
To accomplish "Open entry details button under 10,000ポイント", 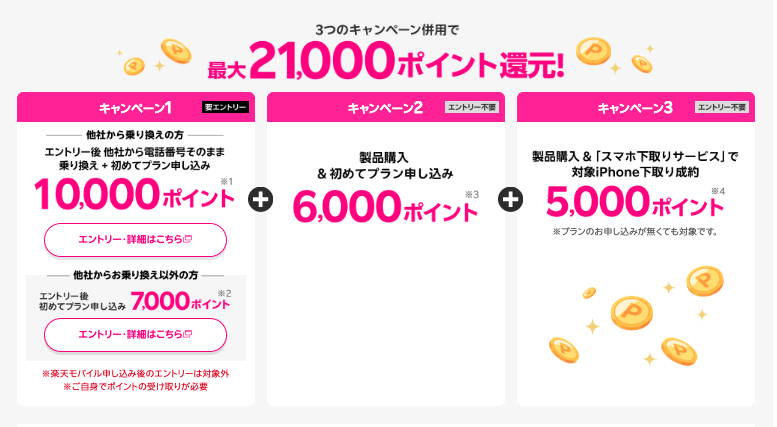I will coord(136,240).
